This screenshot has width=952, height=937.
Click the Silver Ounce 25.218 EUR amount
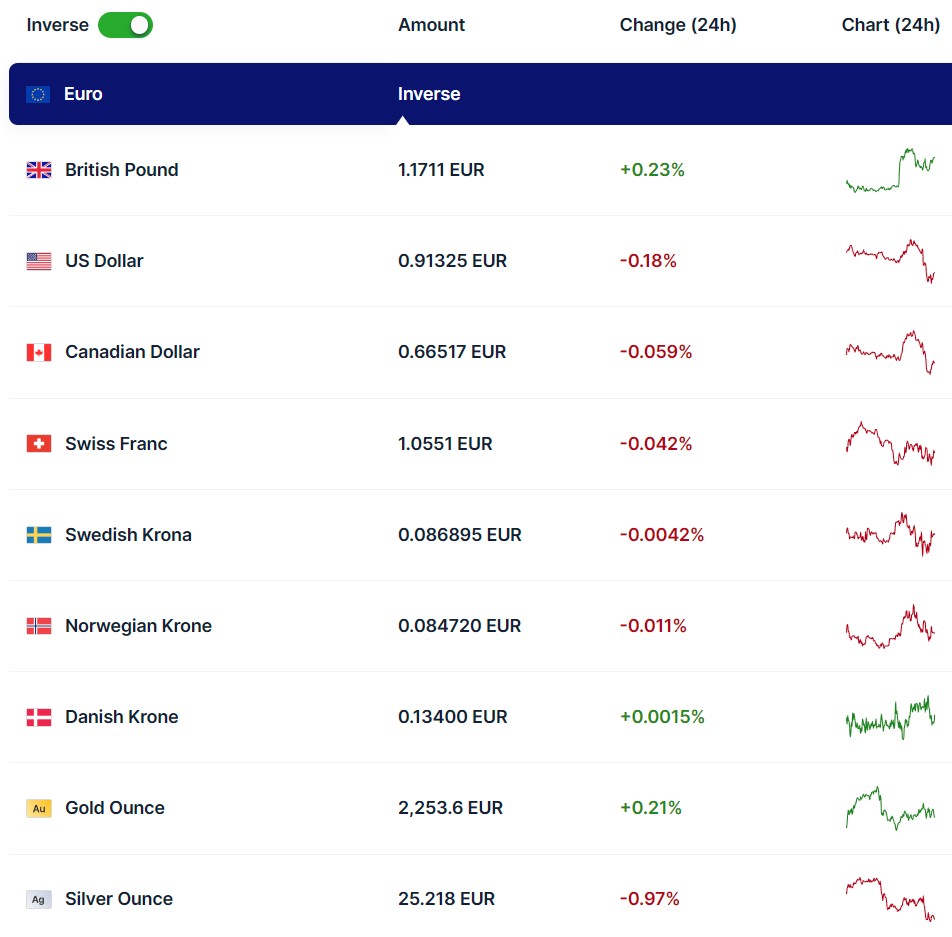[x=446, y=899]
